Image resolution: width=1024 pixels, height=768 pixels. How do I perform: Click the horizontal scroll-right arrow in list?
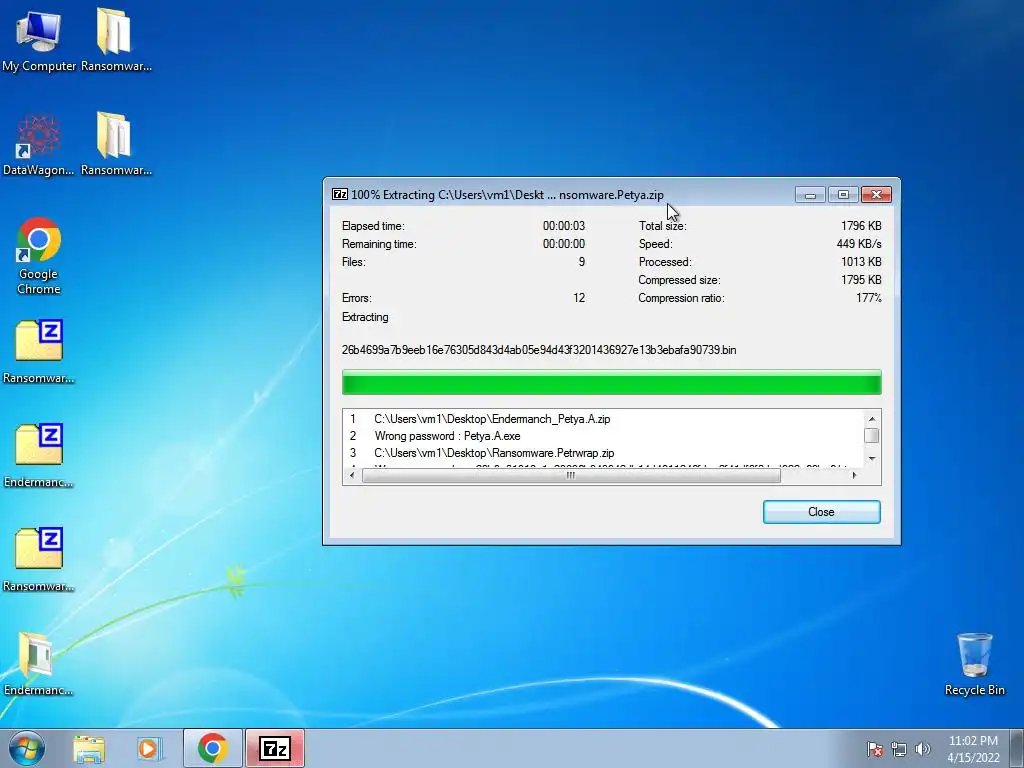click(x=854, y=475)
